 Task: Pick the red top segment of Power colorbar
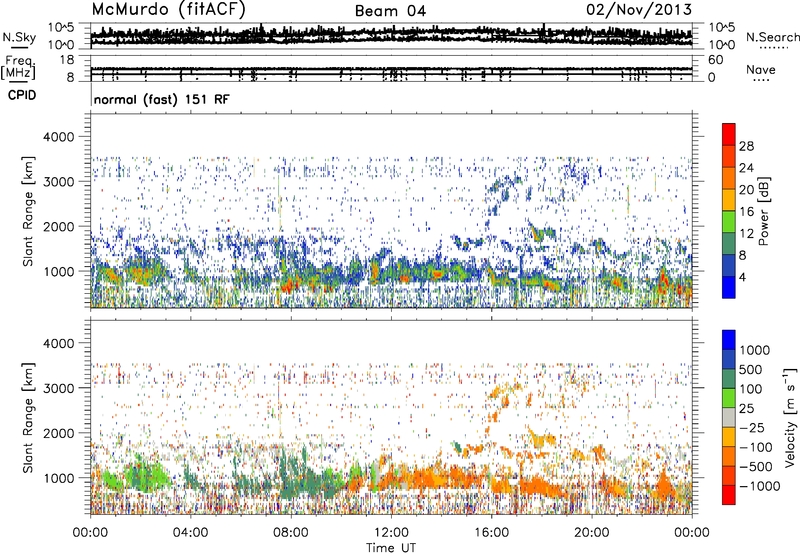point(729,134)
